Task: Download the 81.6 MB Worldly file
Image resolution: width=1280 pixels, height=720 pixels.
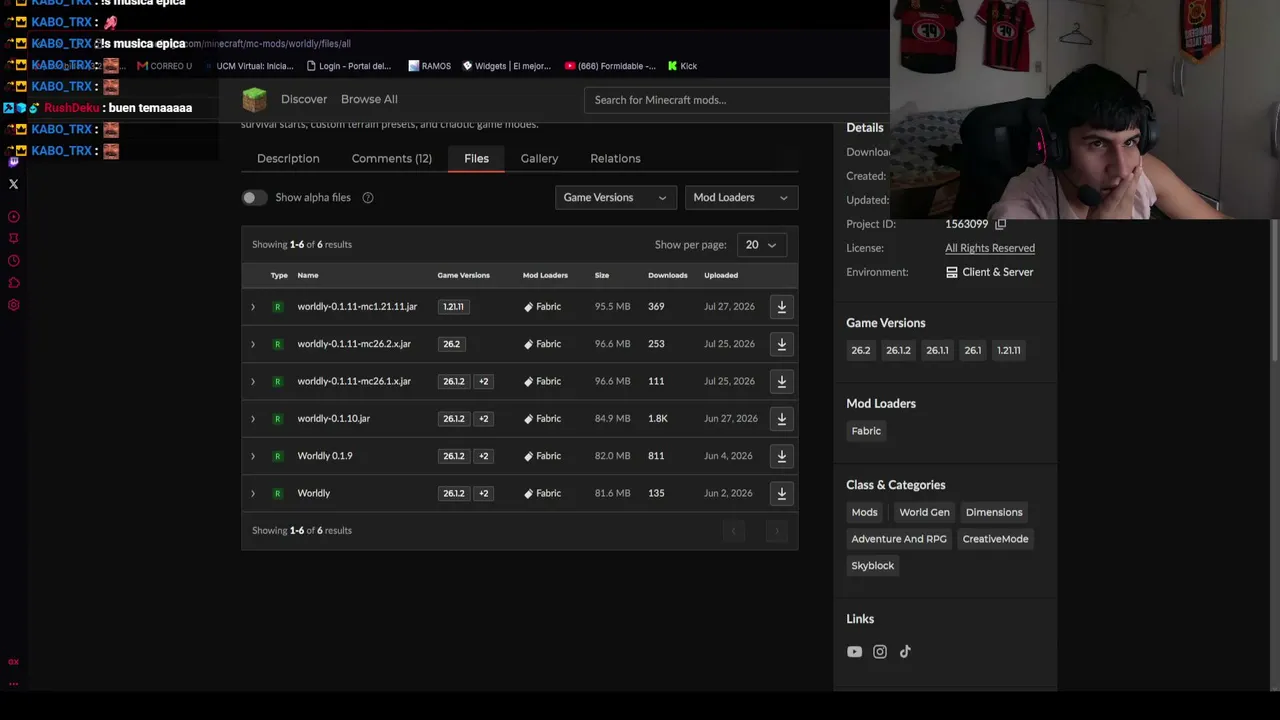Action: 782,493
